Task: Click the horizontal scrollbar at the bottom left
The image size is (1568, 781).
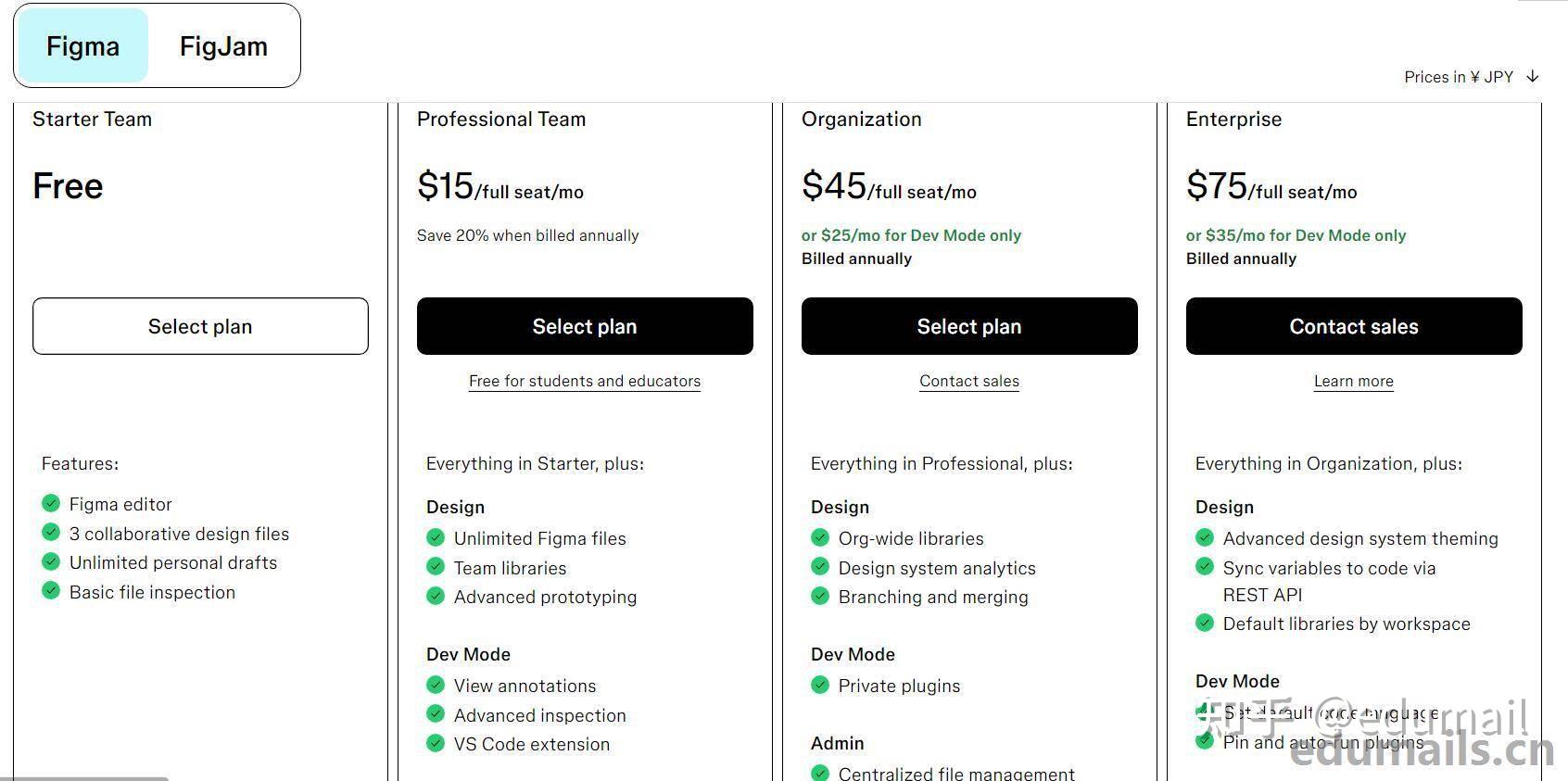Action: [x=83, y=778]
